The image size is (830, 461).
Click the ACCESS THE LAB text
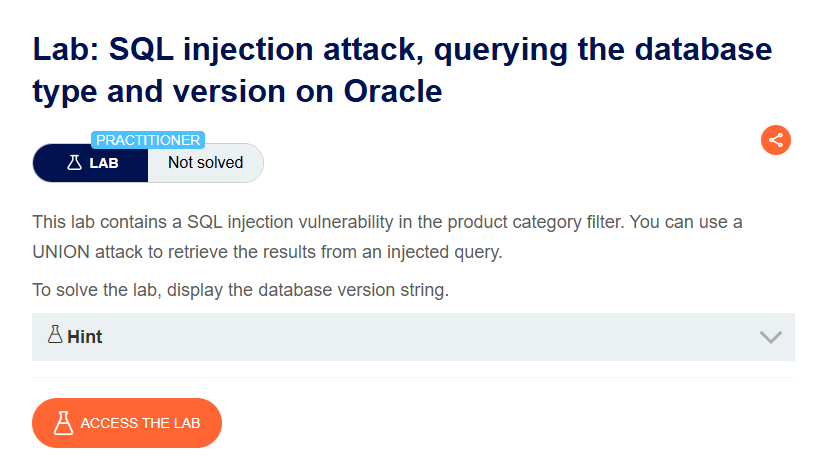[x=140, y=423]
